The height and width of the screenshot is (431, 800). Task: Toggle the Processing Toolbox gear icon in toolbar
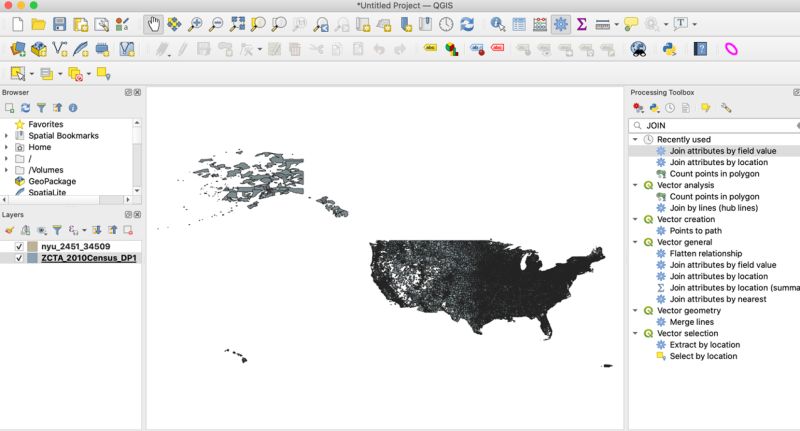click(561, 24)
